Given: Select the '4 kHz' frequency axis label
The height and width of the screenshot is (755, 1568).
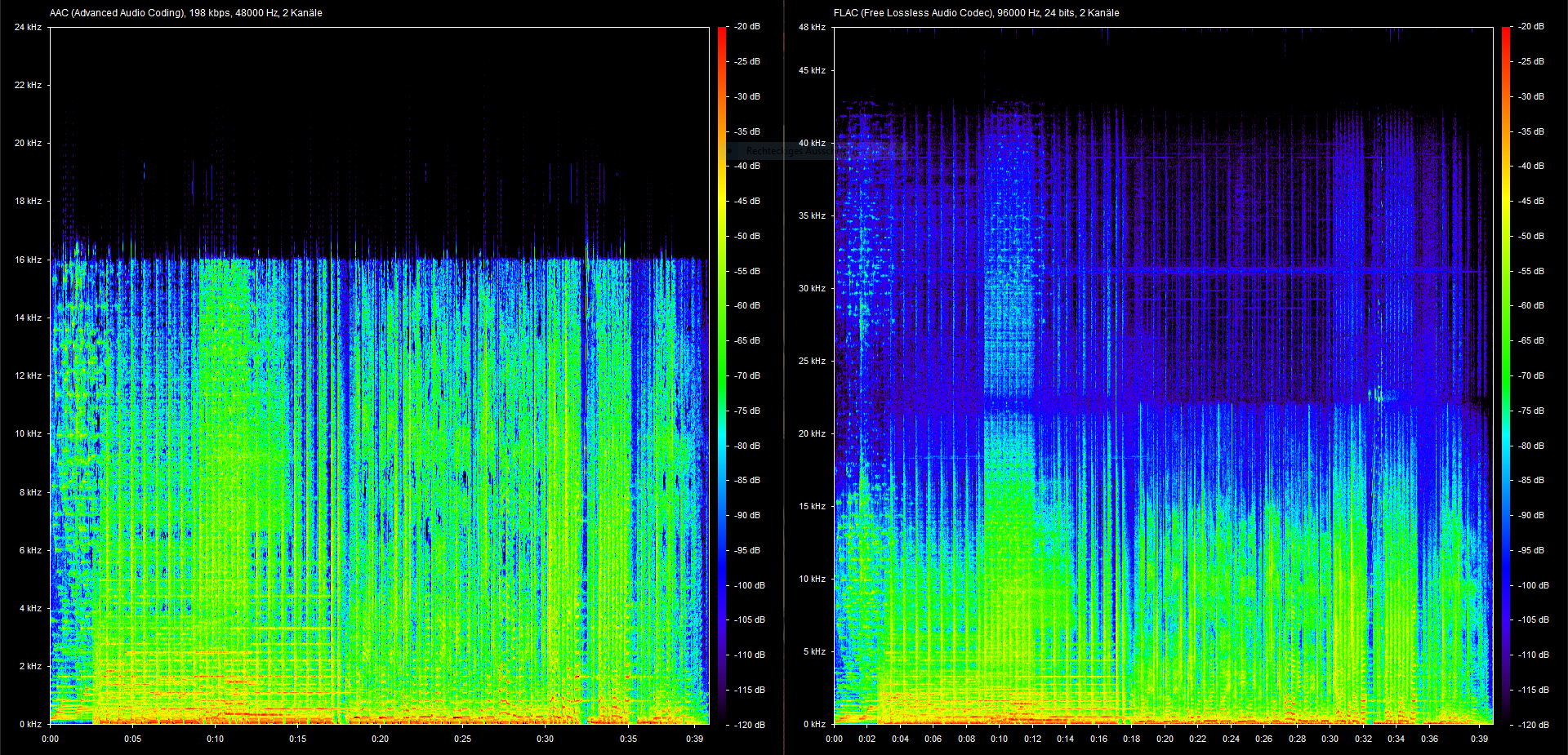Looking at the screenshot, I should coord(30,608).
